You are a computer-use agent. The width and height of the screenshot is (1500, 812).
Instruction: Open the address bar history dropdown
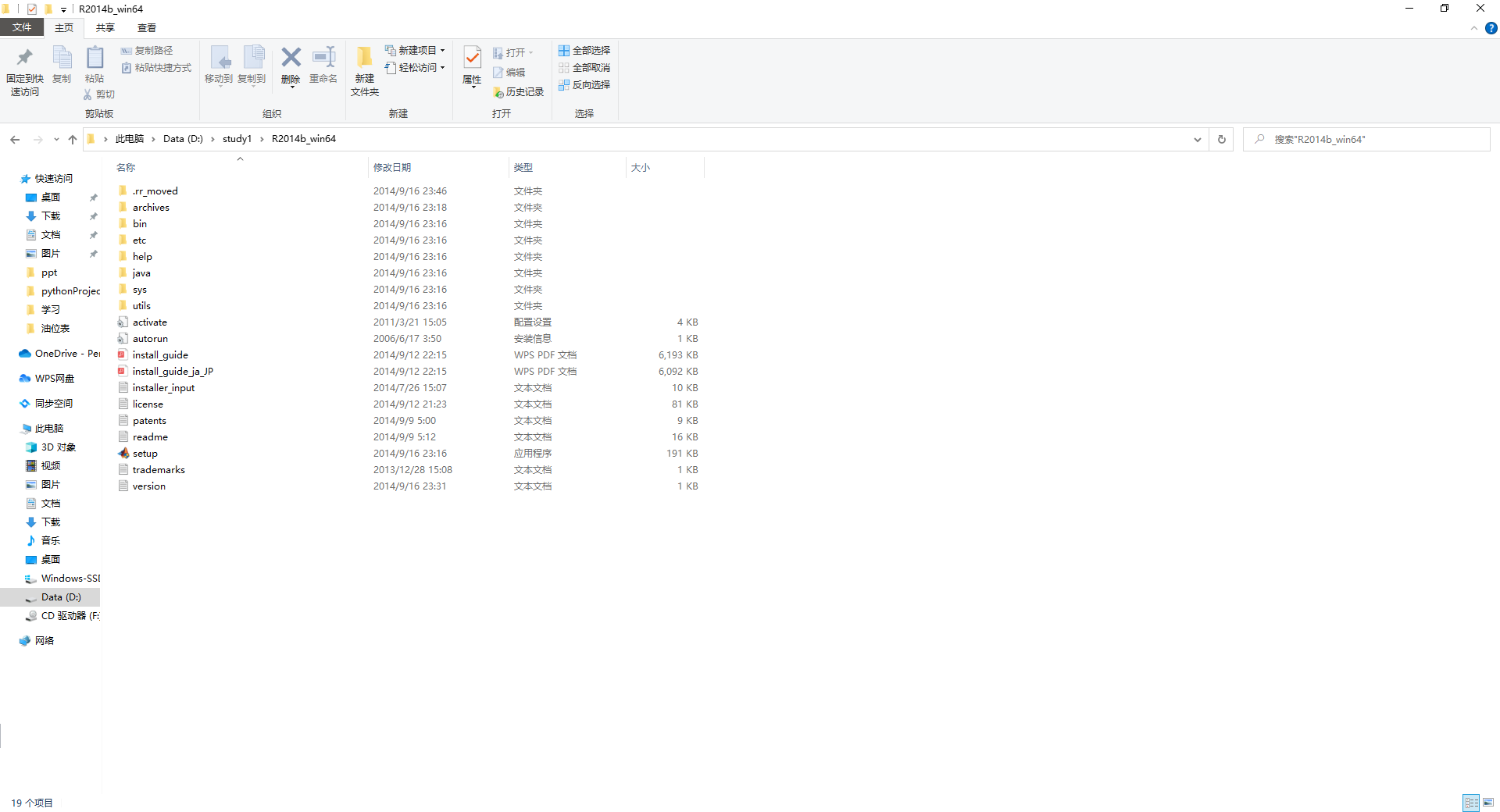tap(1198, 139)
